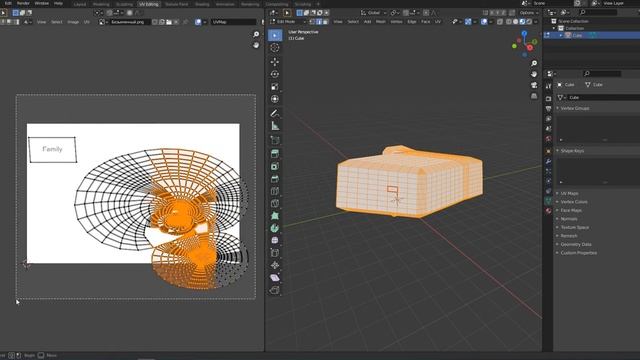Switch perspective/orthographic grid icon in viewport

click(x=534, y=96)
